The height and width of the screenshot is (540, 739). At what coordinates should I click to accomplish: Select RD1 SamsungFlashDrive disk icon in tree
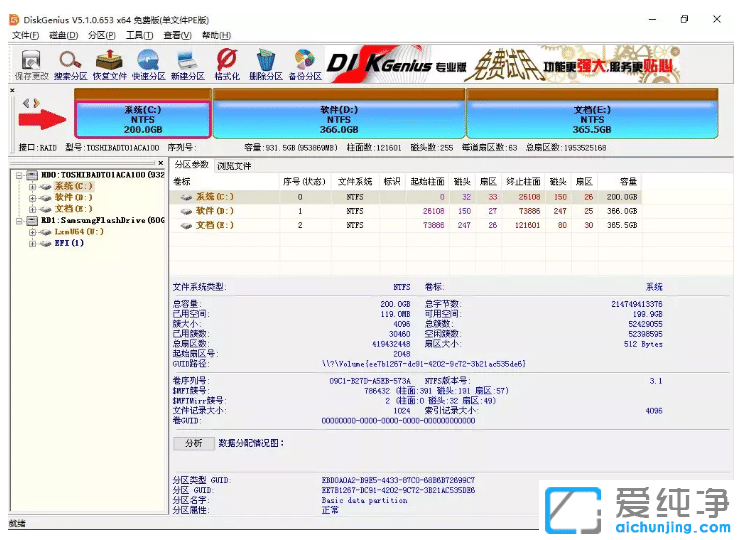(32, 221)
